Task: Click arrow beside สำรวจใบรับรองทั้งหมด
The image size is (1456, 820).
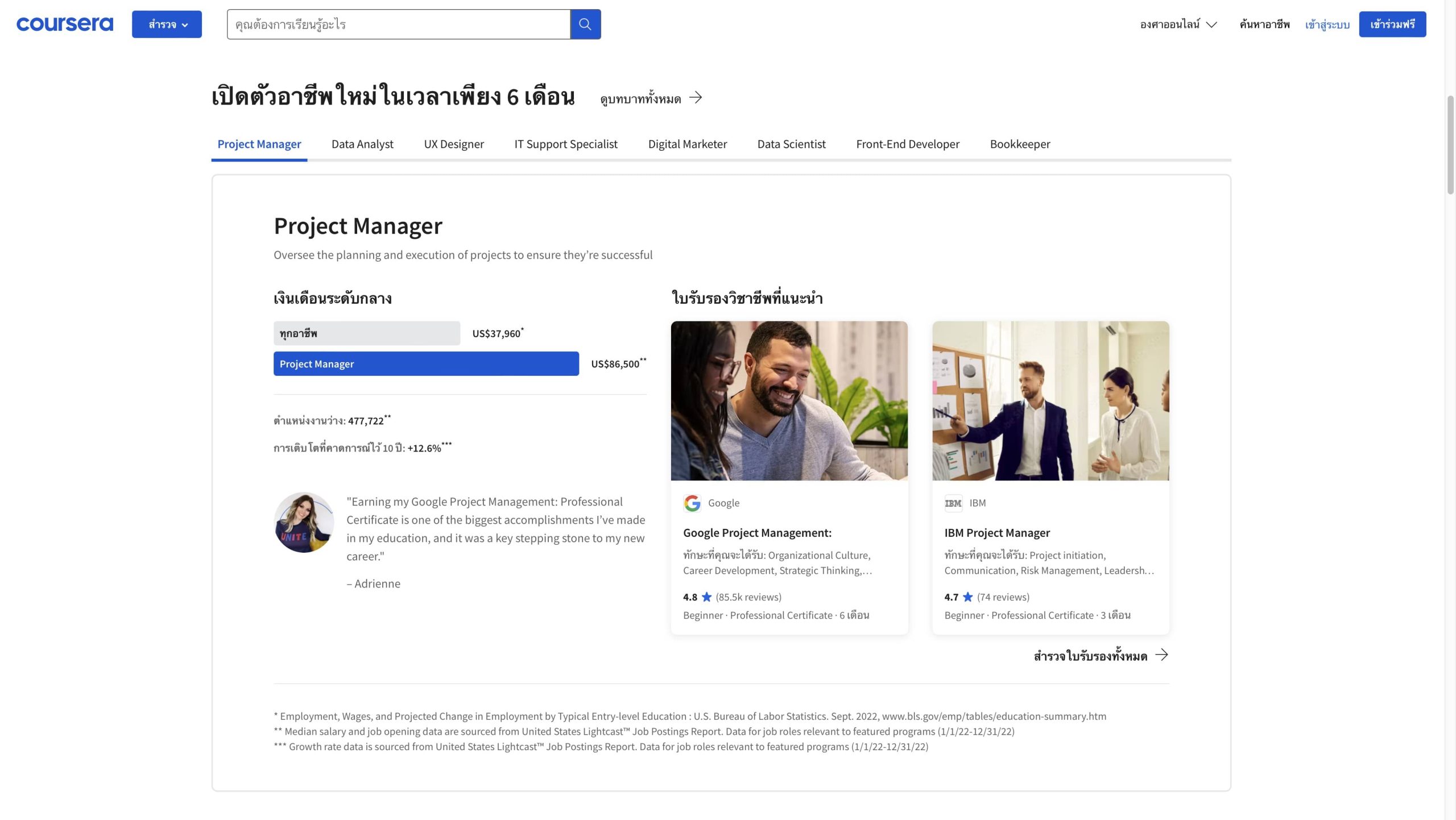Action: (x=1161, y=655)
